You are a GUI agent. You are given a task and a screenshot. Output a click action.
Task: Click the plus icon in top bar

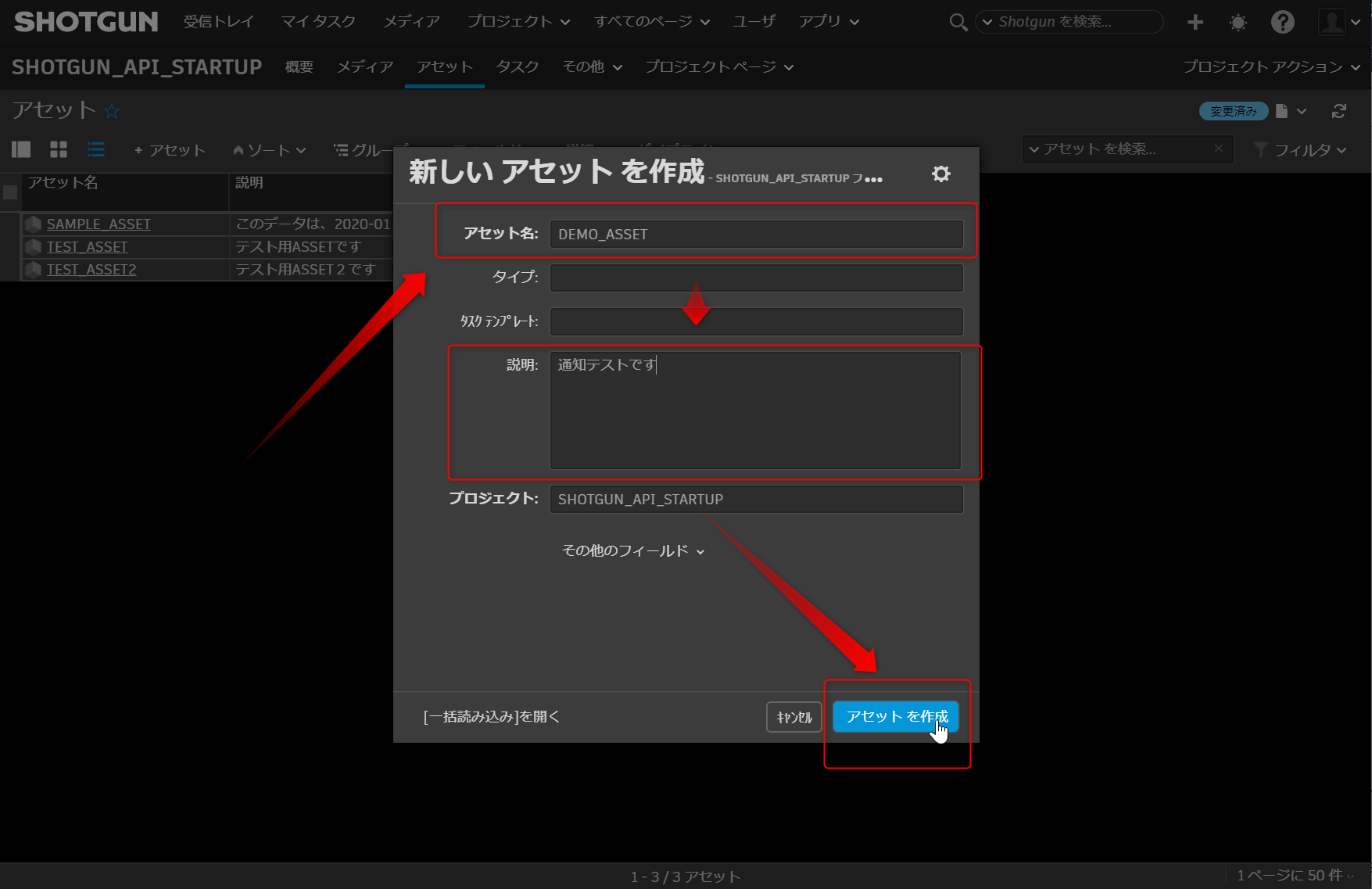pyautogui.click(x=1195, y=22)
